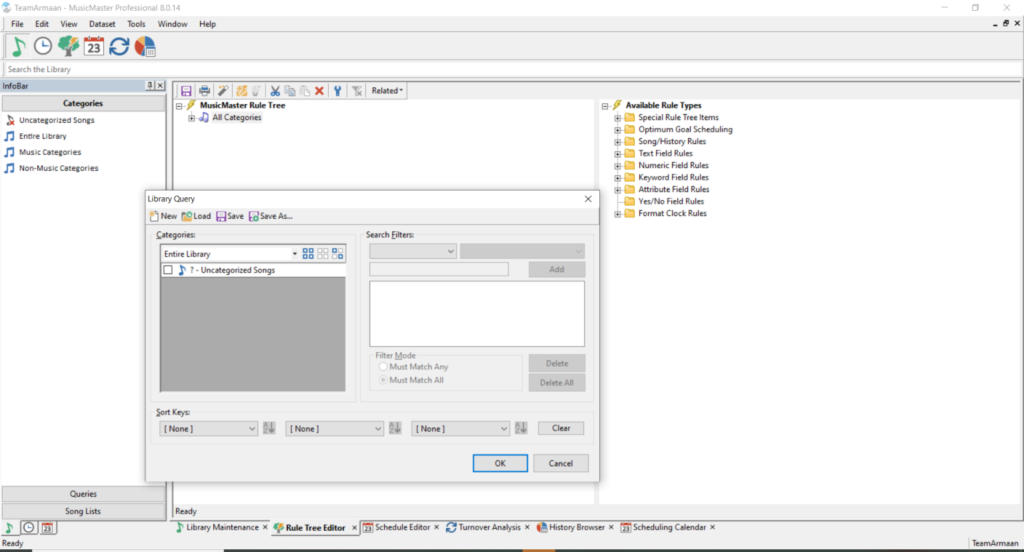Select all categories icon in Library Query

click(308, 253)
